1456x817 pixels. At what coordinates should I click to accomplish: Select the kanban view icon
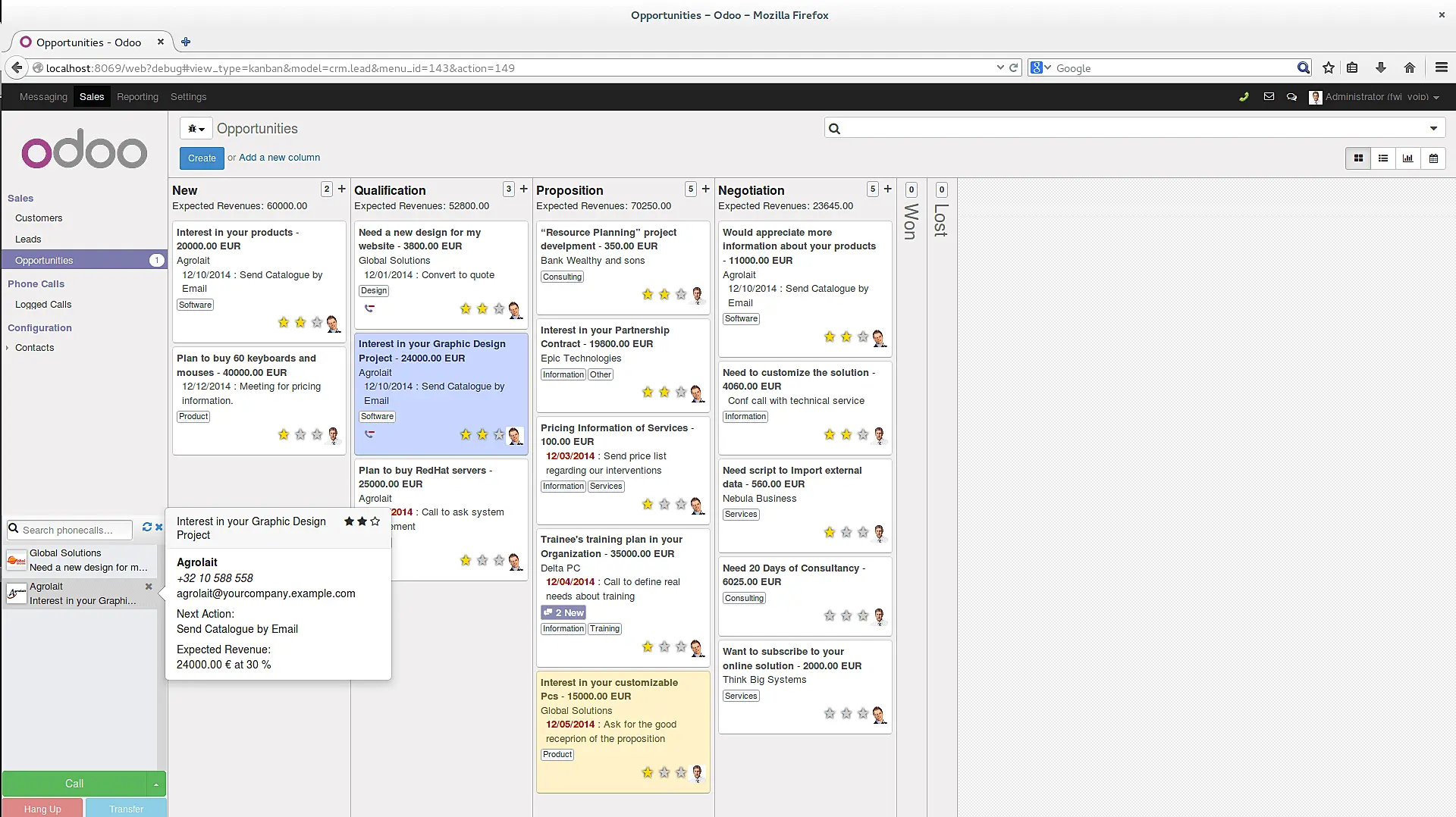(x=1357, y=158)
